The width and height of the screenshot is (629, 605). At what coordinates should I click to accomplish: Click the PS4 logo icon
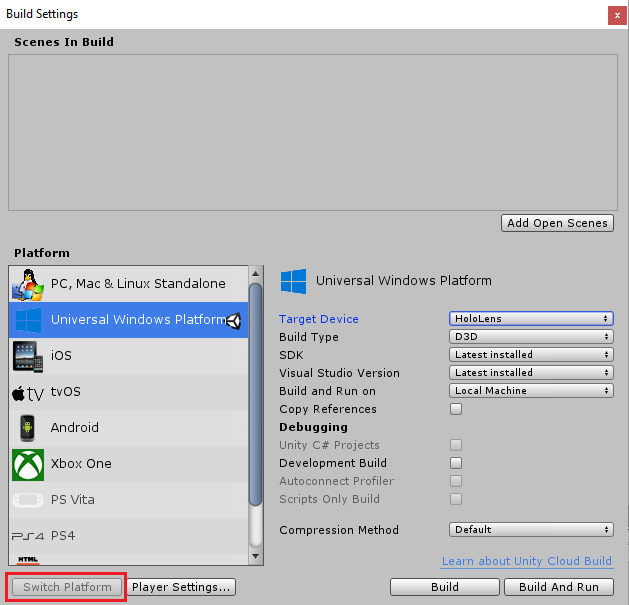point(28,536)
